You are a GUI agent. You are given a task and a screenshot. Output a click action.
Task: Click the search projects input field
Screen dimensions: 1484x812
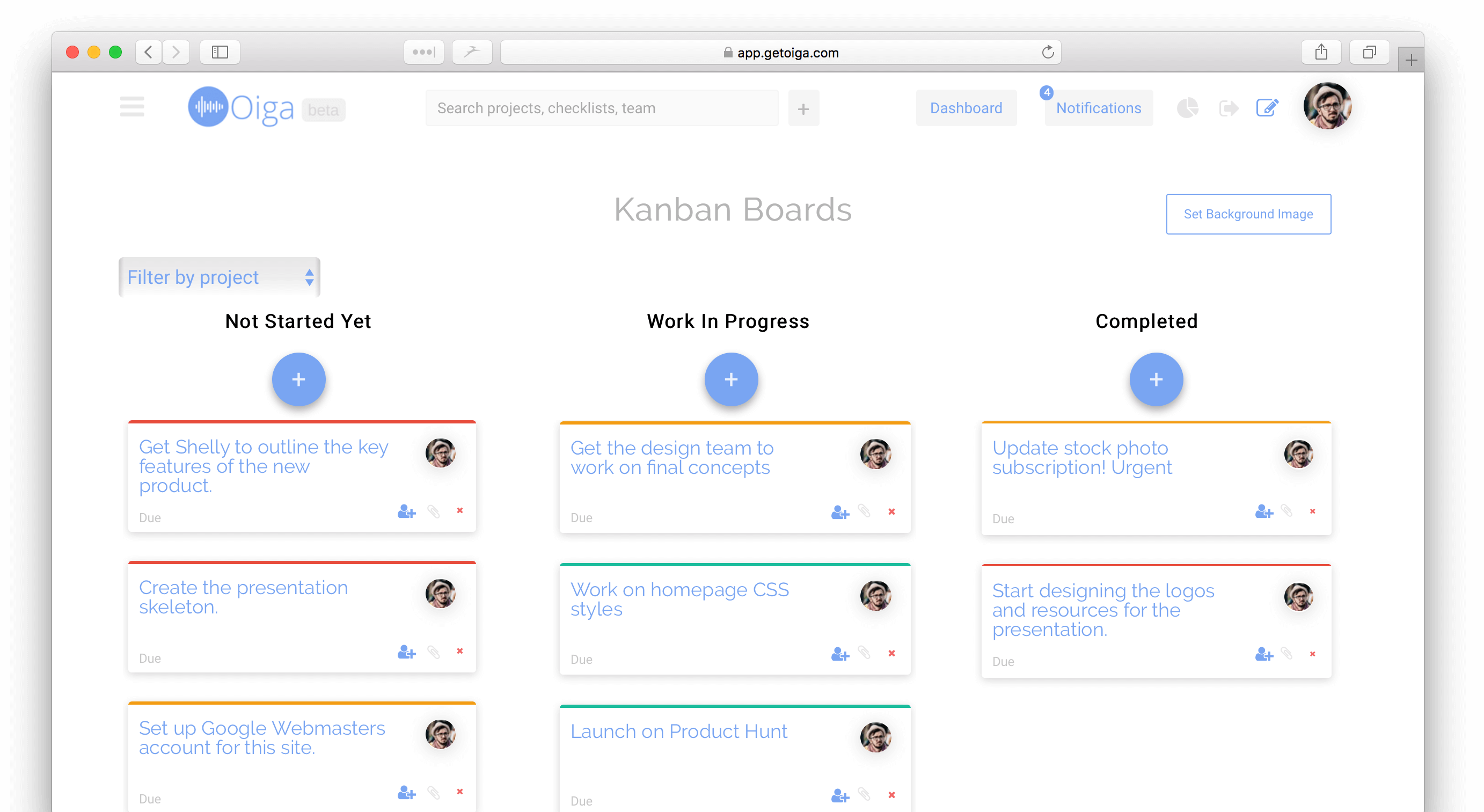(602, 108)
